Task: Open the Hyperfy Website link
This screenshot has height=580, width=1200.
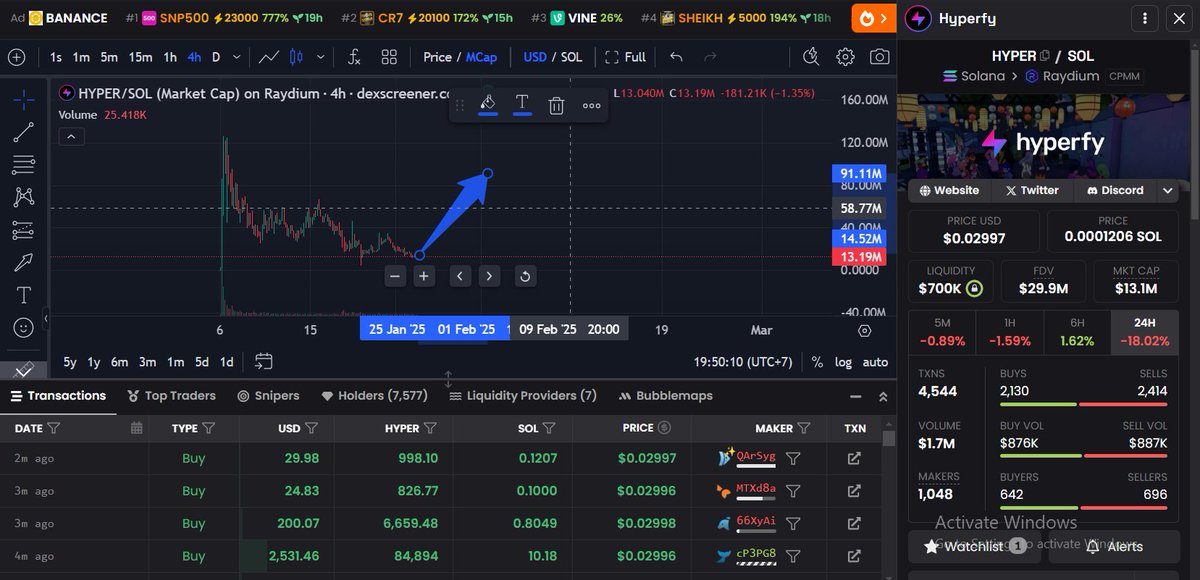Action: pos(950,190)
